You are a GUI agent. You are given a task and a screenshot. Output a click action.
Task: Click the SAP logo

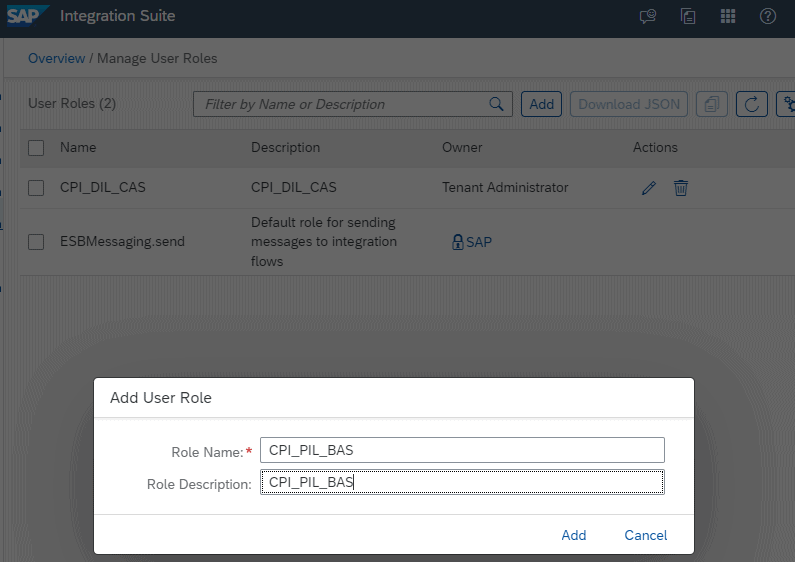(x=27, y=16)
